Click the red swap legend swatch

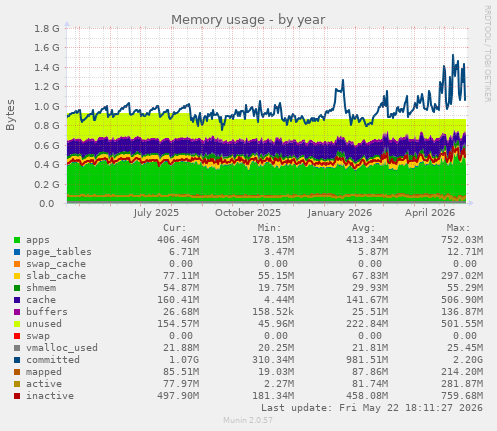point(17,336)
